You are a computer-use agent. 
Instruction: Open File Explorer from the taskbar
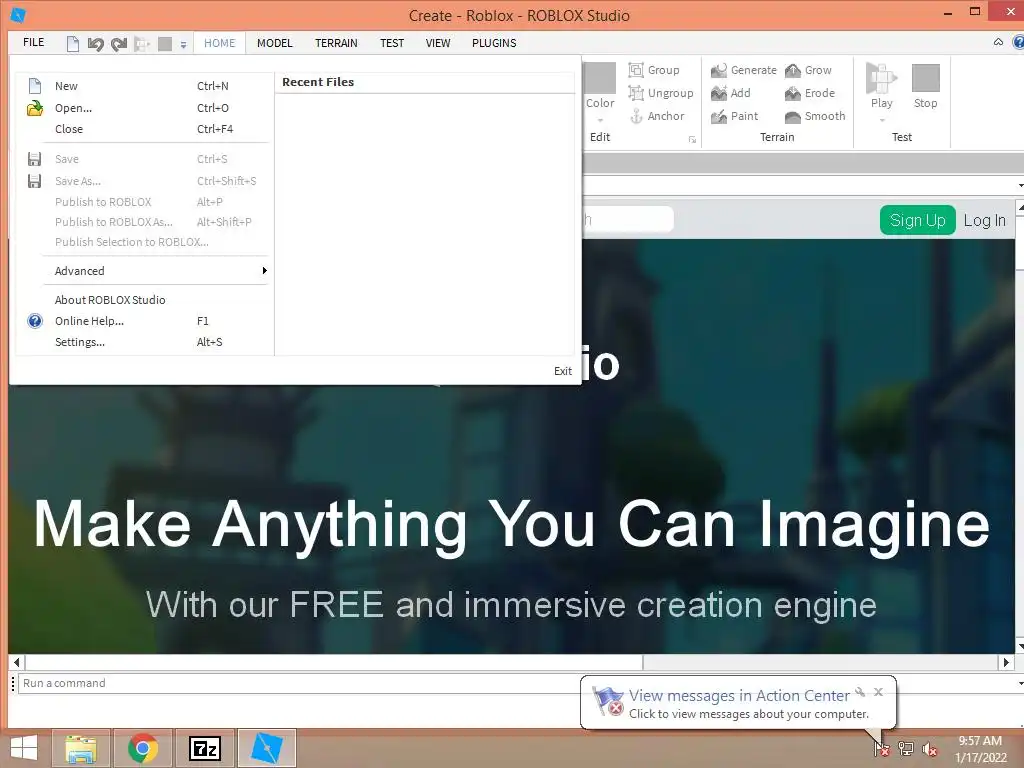click(x=81, y=748)
